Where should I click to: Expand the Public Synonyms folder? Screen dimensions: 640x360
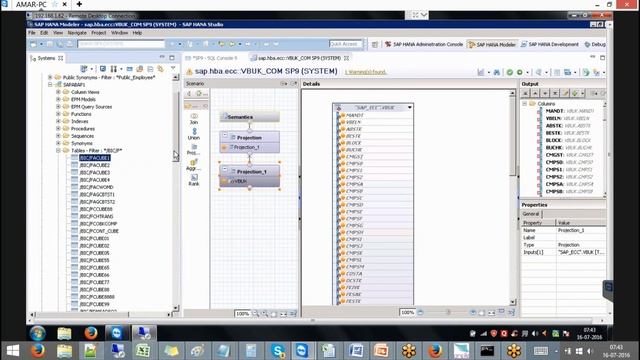click(50, 77)
